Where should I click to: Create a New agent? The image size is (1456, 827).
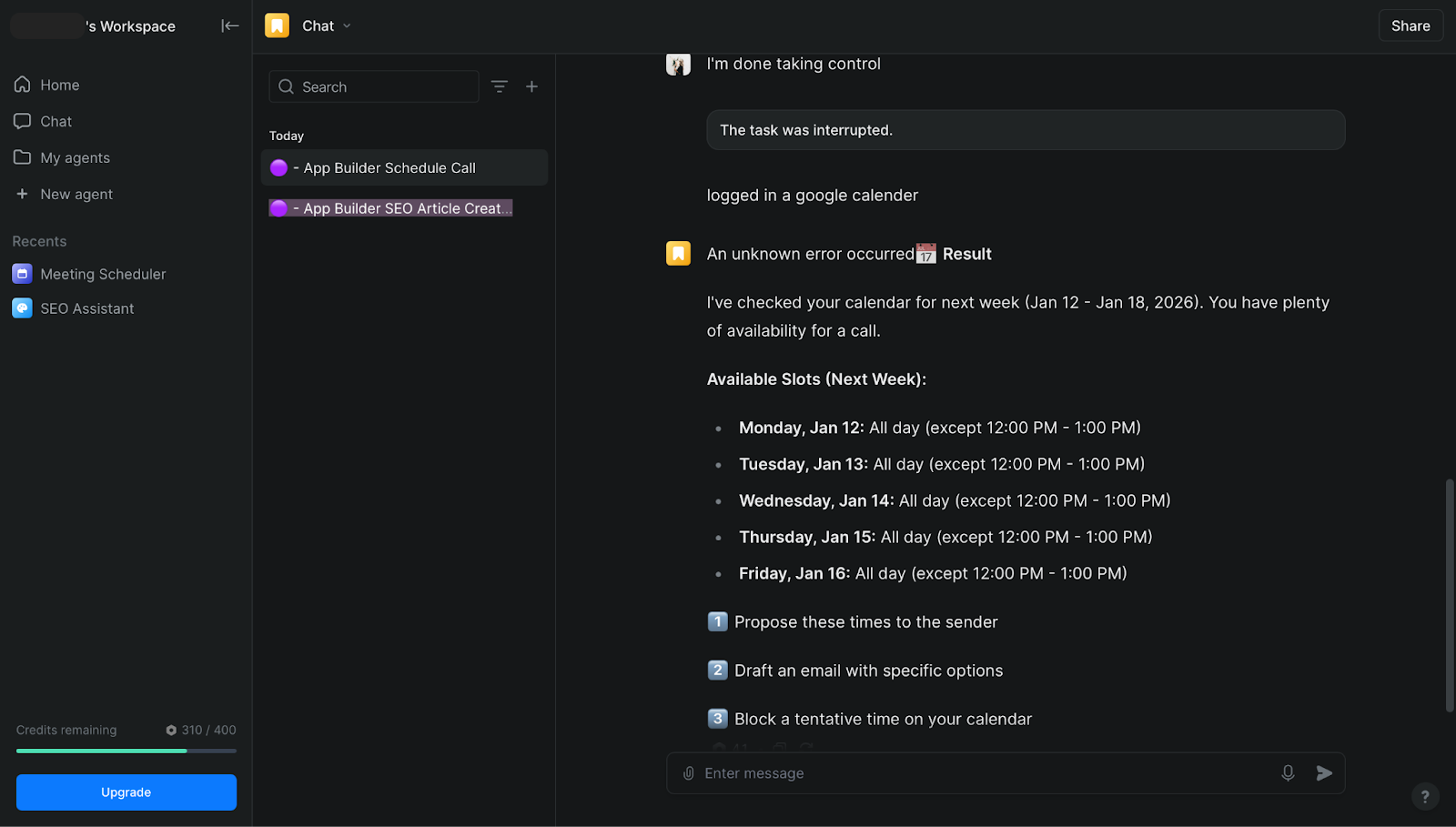(76, 194)
